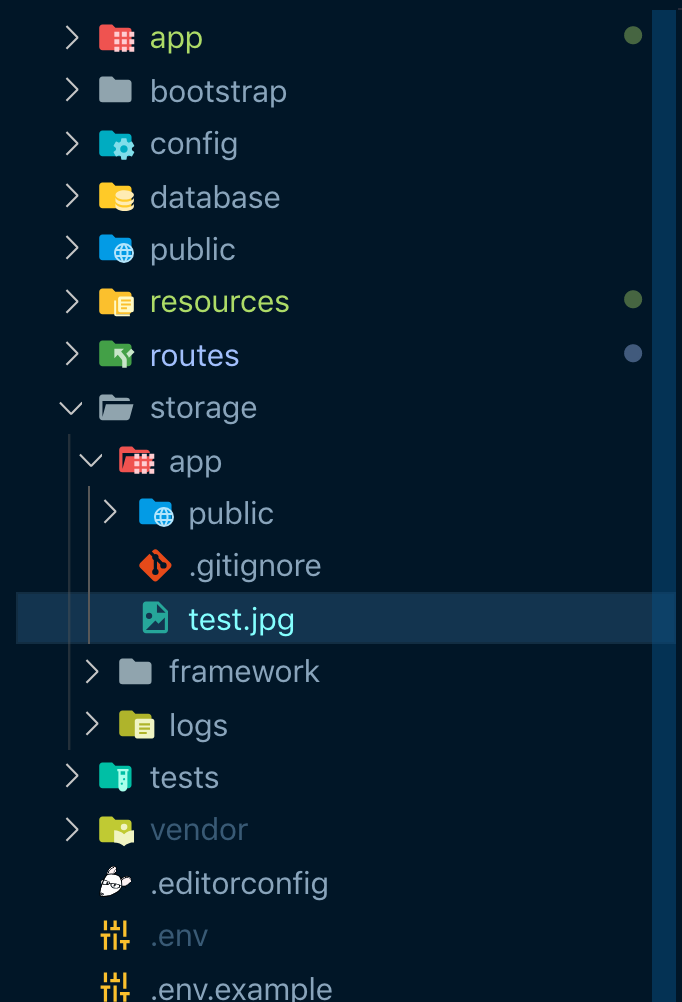Viewport: 682px width, 1002px height.
Task: Click the vertical scrollbar on the right
Action: point(665,500)
